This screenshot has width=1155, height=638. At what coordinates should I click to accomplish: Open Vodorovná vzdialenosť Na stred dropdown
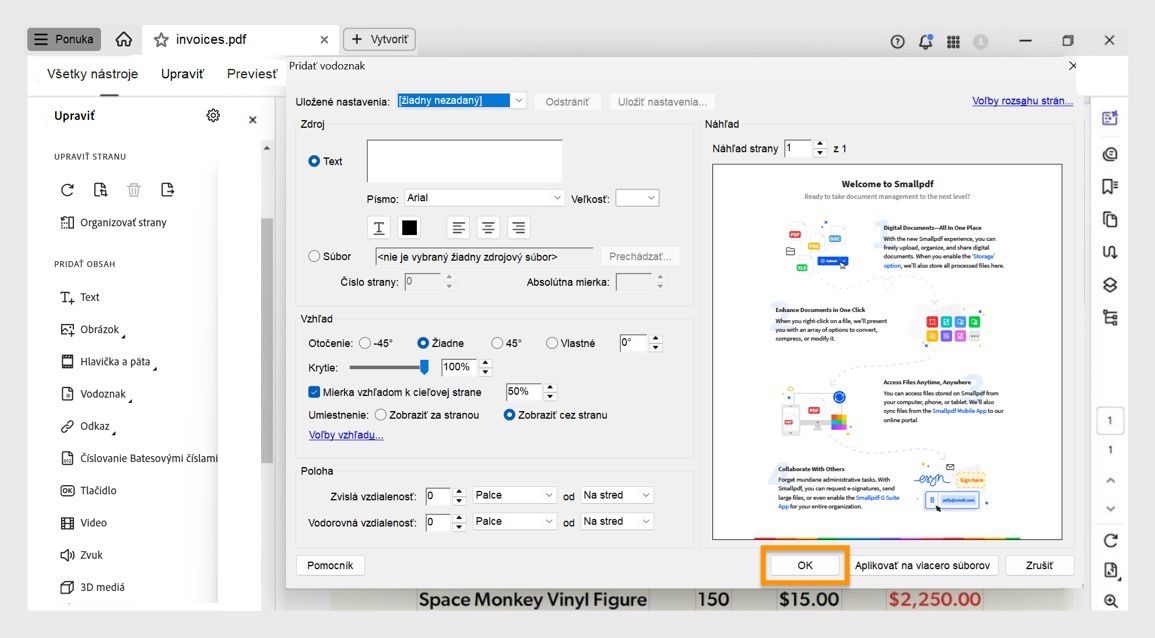(x=617, y=522)
